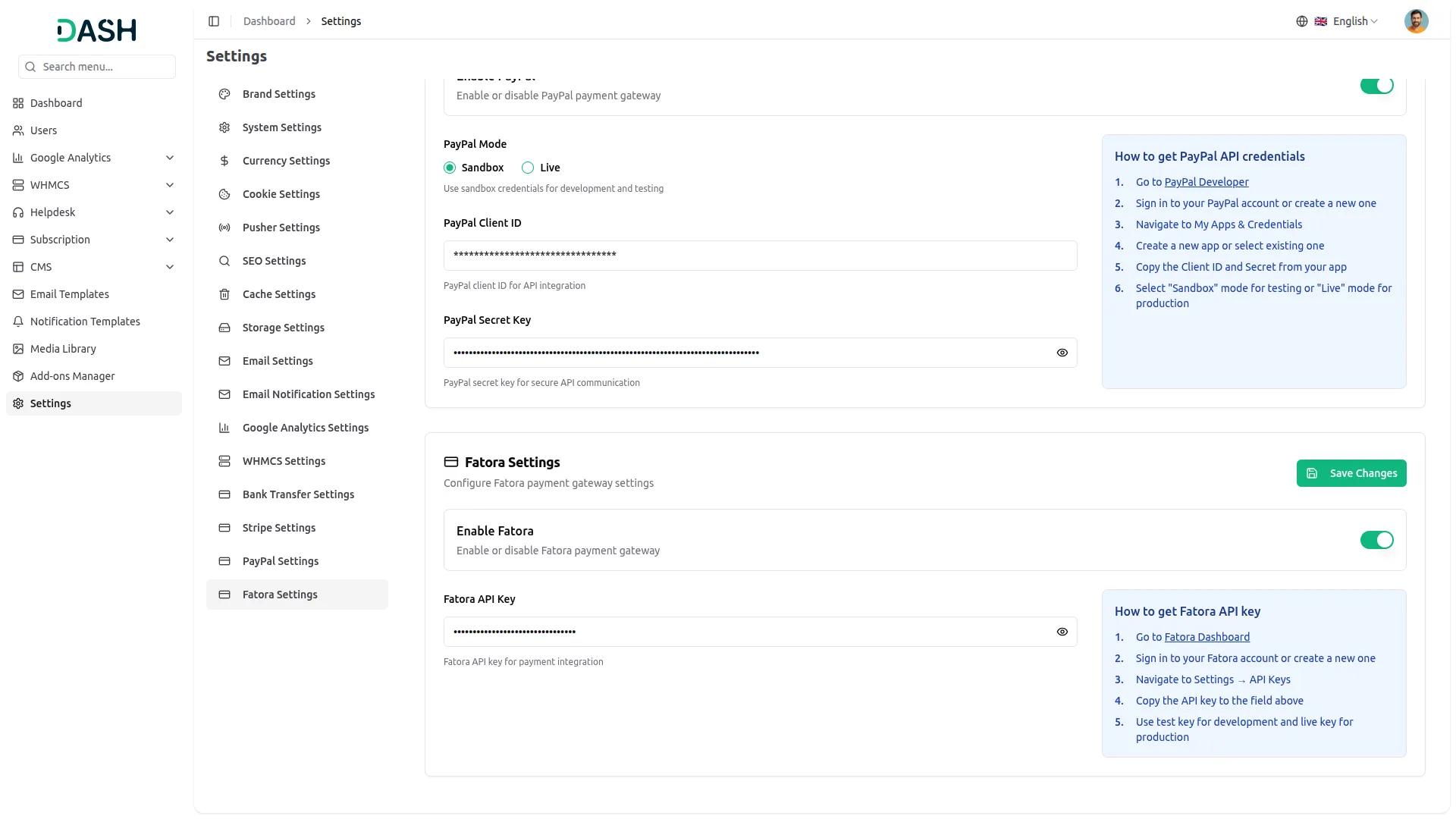Click the Email Templates envelope icon
The image size is (1456, 819).
[x=18, y=294]
